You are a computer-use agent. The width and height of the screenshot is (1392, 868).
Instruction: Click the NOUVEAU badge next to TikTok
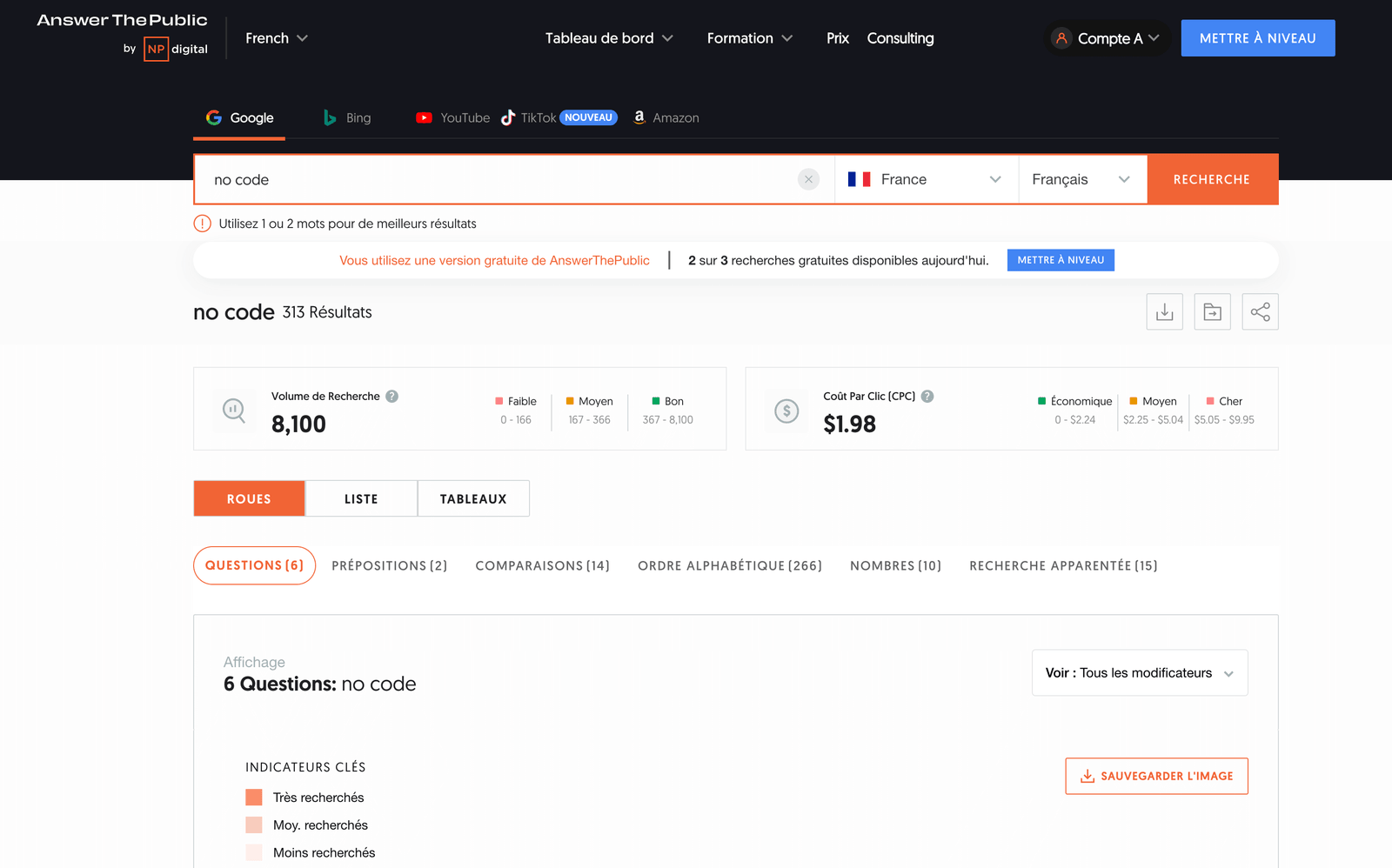click(589, 117)
